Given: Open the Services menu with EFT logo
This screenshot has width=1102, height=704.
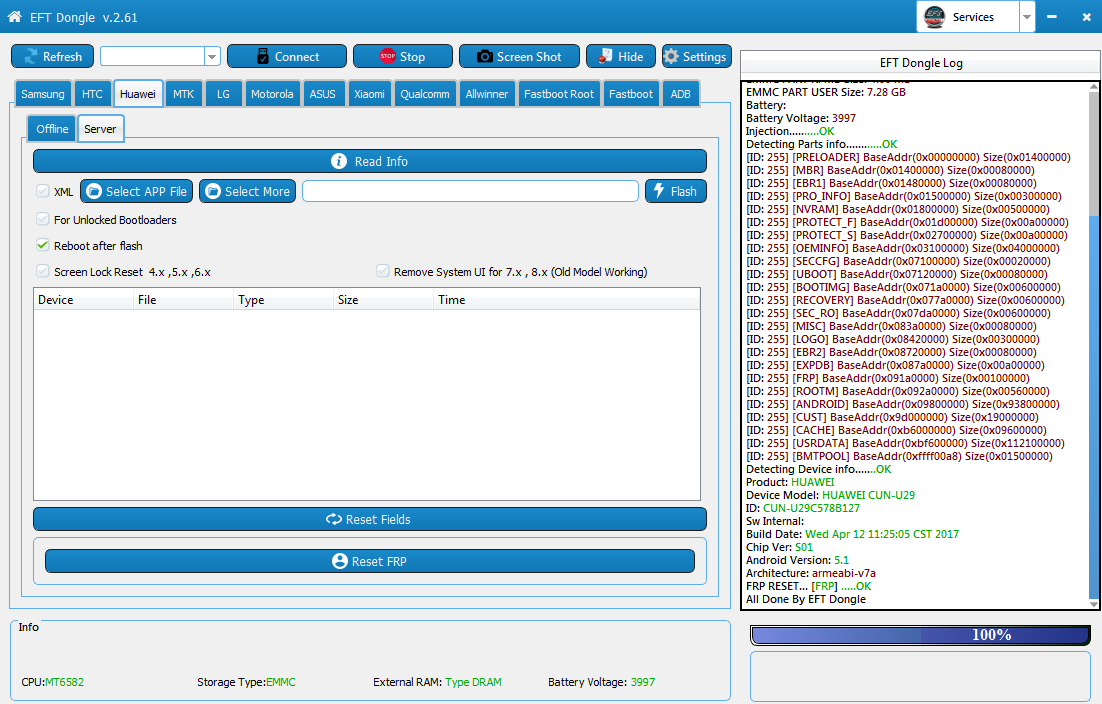Looking at the screenshot, I should tap(968, 17).
